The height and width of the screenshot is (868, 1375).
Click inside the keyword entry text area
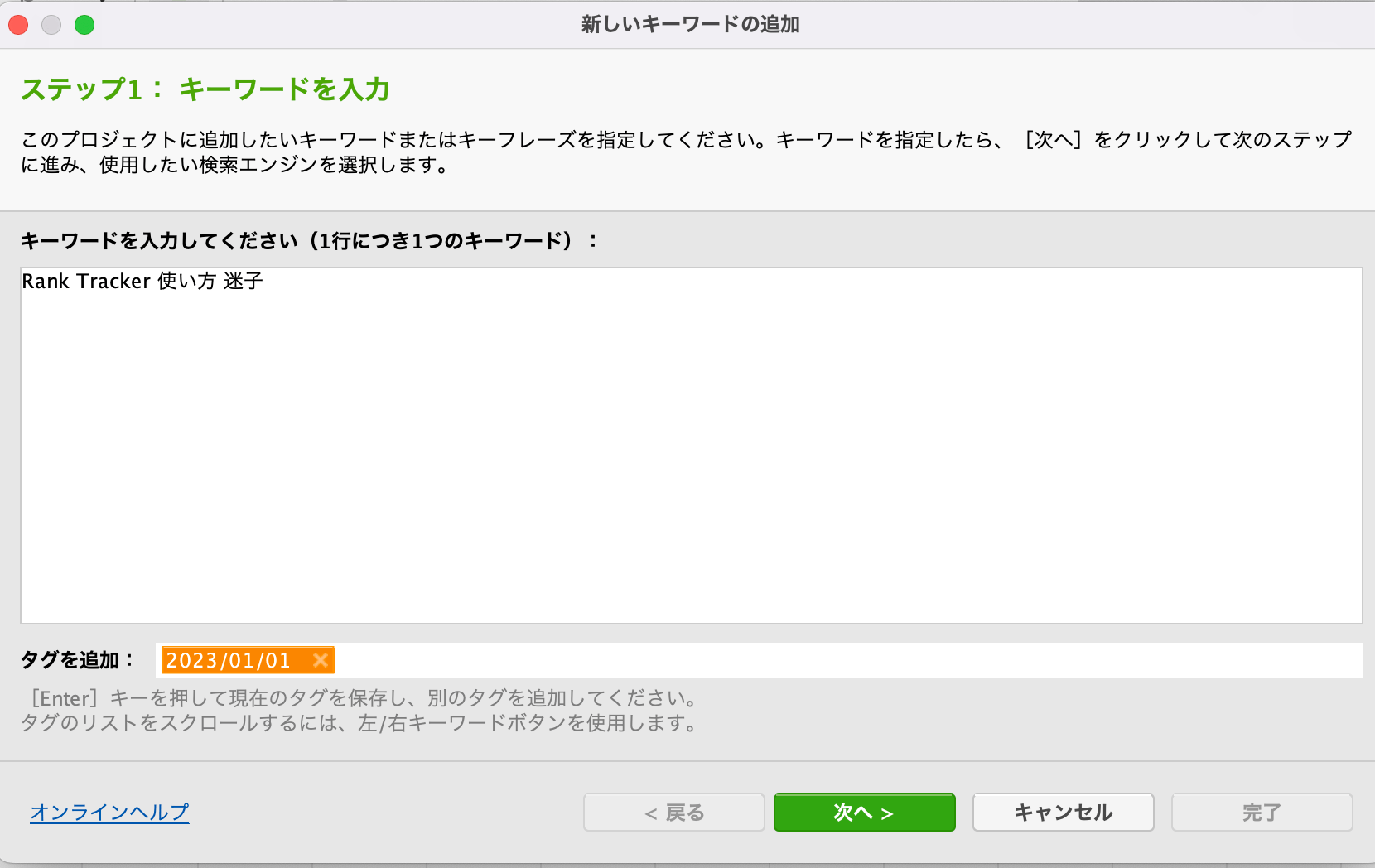(692, 446)
